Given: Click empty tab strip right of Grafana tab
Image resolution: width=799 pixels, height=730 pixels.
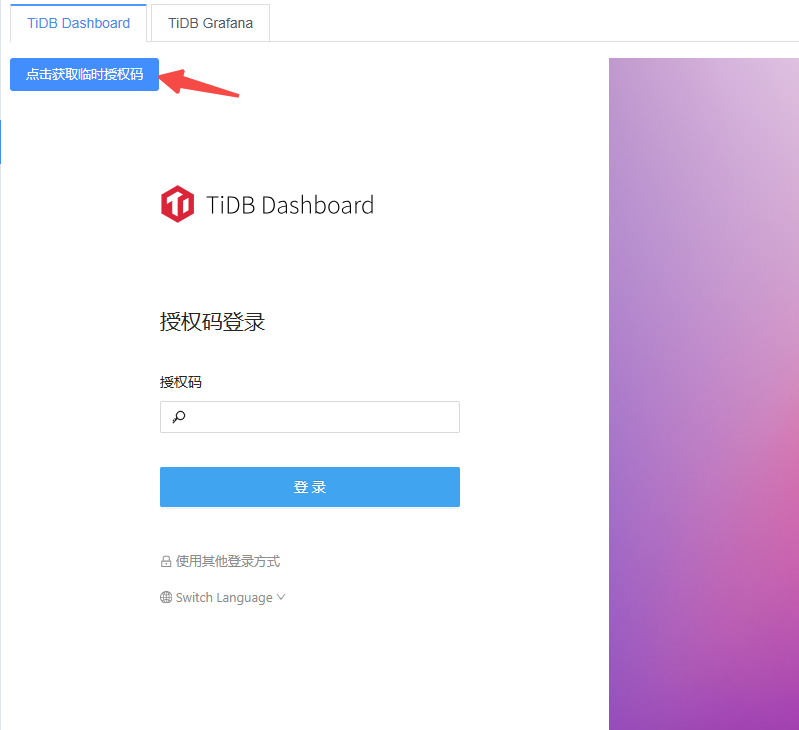Looking at the screenshot, I should point(534,23).
